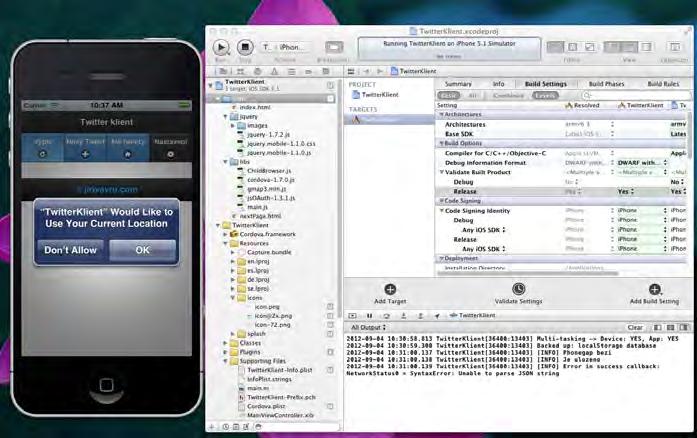Collapse the Architectures settings section
Screen dimensions: 697x438
[442, 115]
